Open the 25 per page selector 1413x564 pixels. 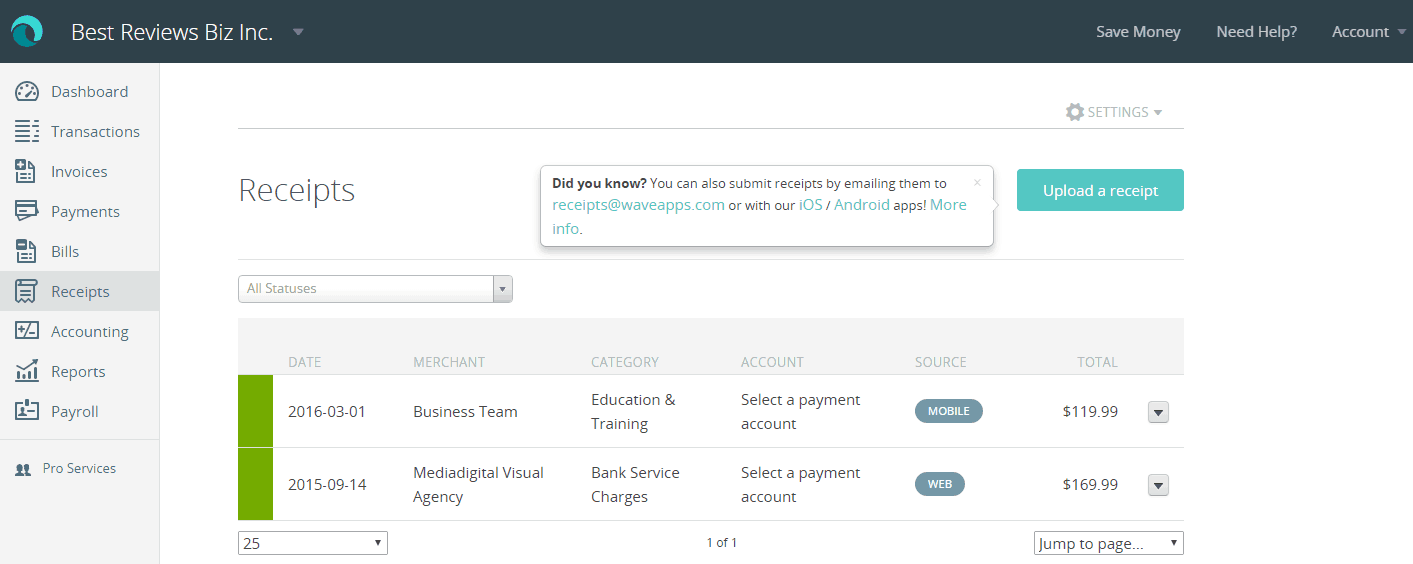pos(313,543)
